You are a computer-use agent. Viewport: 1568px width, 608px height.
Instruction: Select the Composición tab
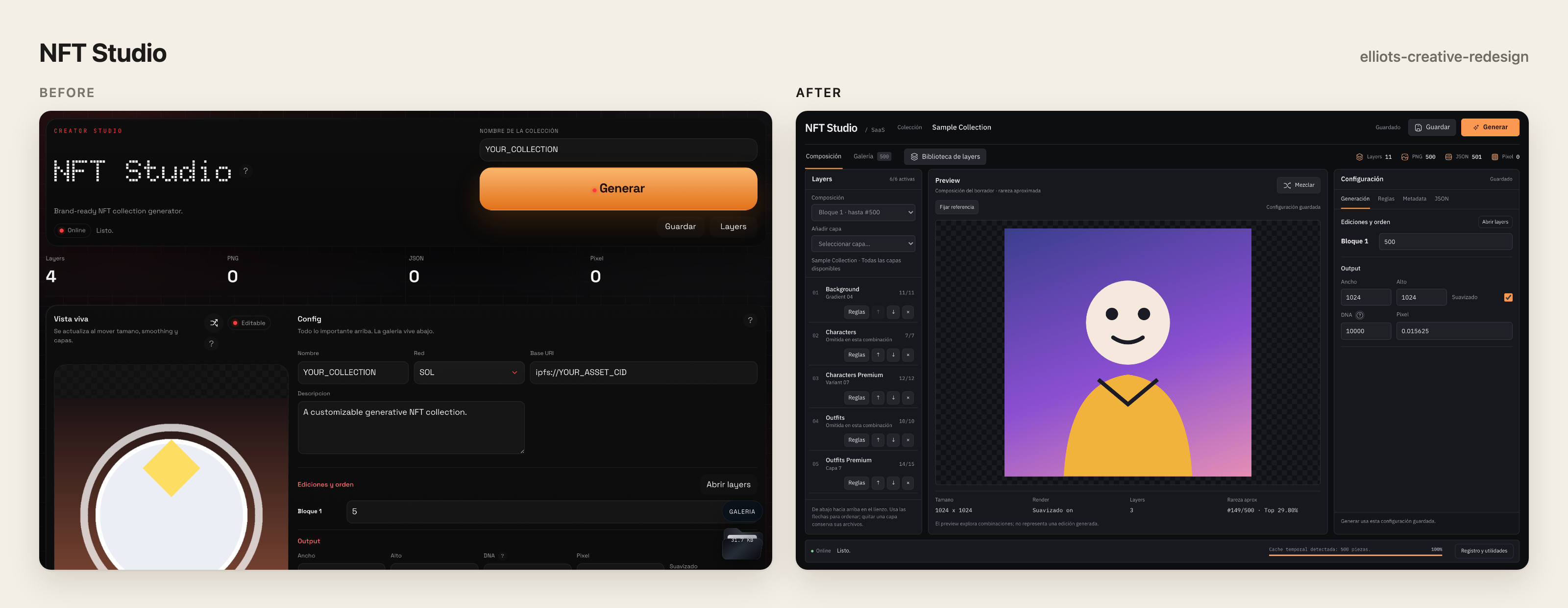[823, 156]
